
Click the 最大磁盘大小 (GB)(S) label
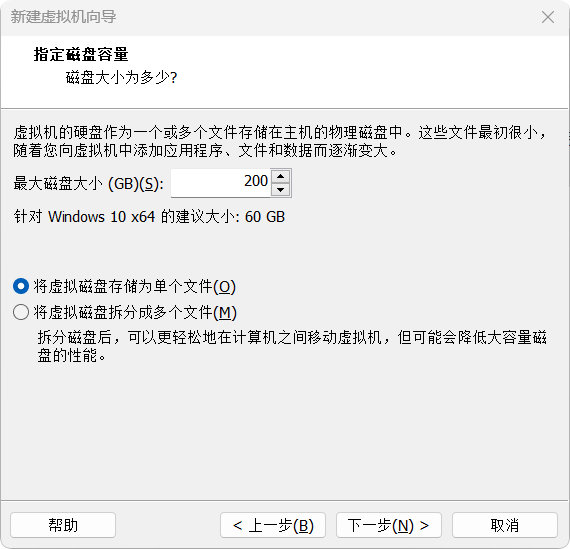click(x=88, y=184)
